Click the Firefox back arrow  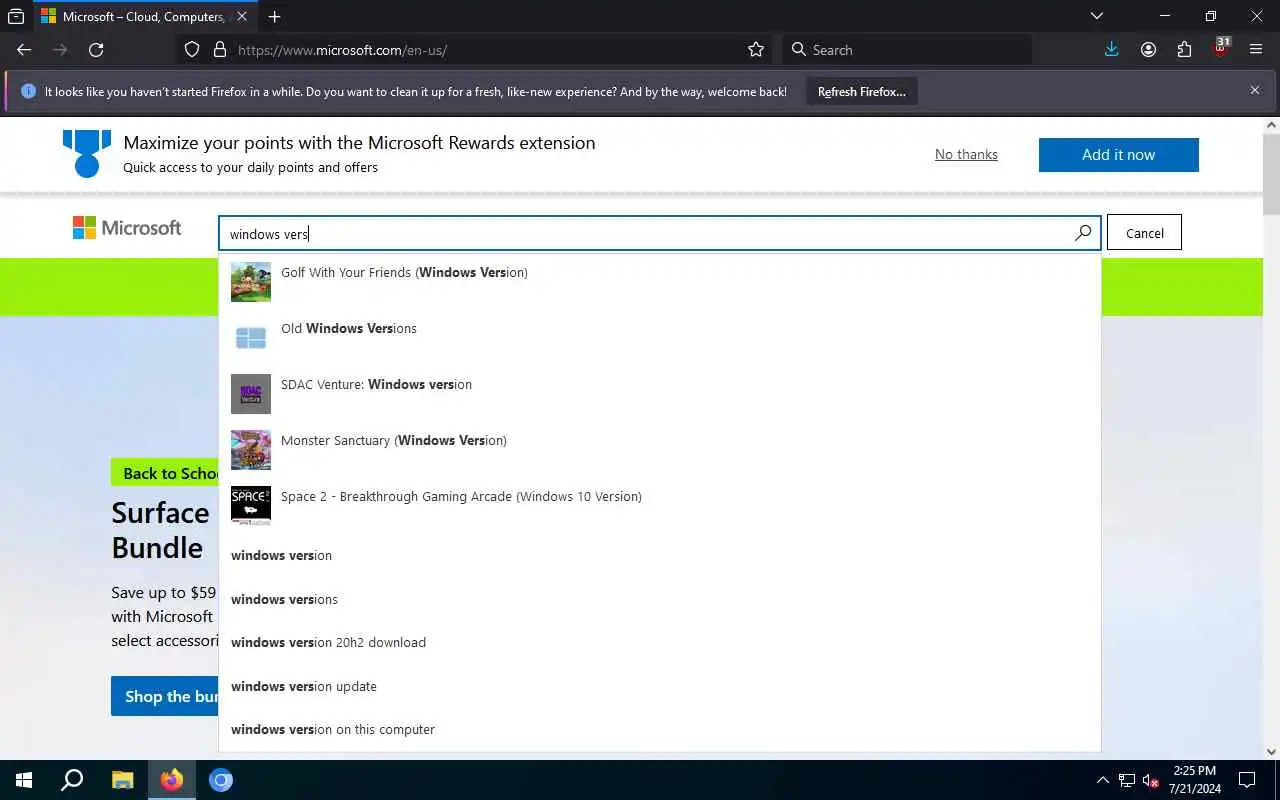tap(24, 50)
